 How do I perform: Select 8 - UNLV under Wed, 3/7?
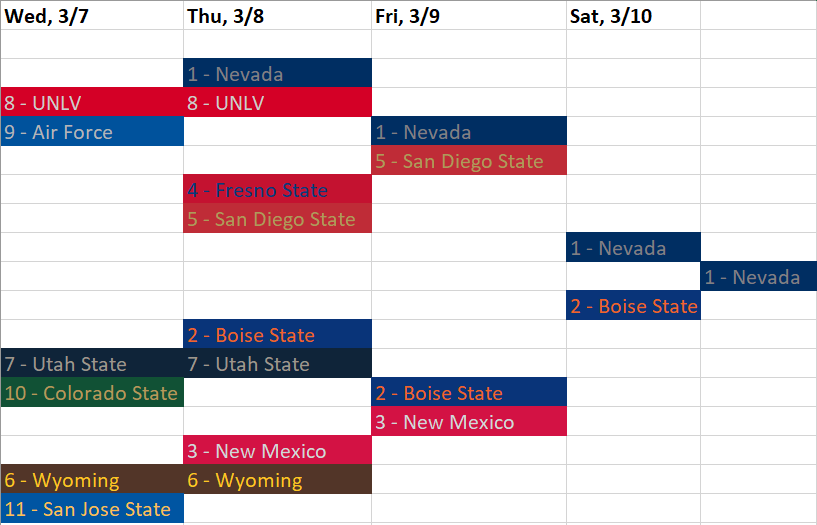(92, 103)
